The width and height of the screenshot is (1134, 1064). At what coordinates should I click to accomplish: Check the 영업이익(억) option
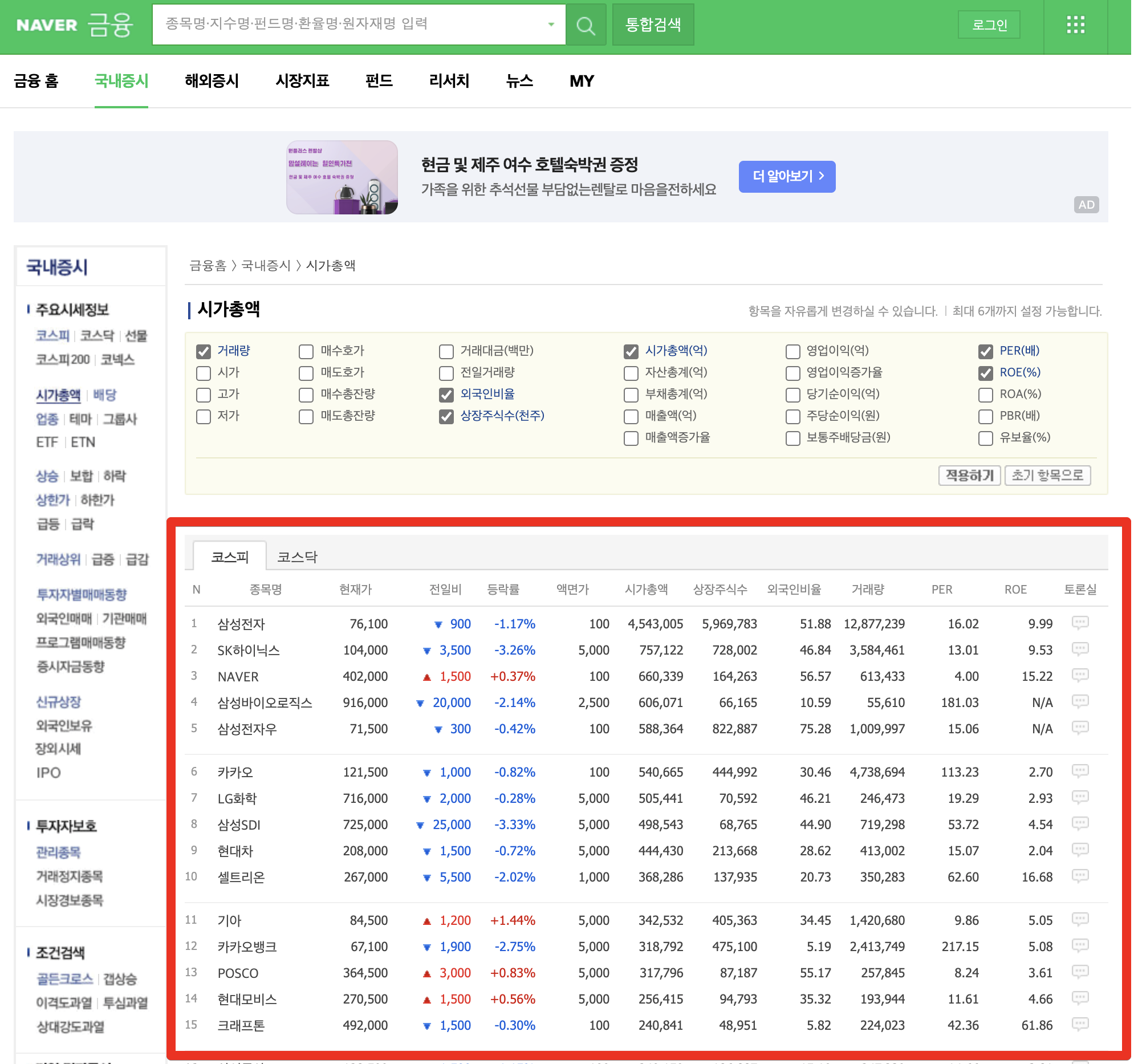click(x=792, y=351)
